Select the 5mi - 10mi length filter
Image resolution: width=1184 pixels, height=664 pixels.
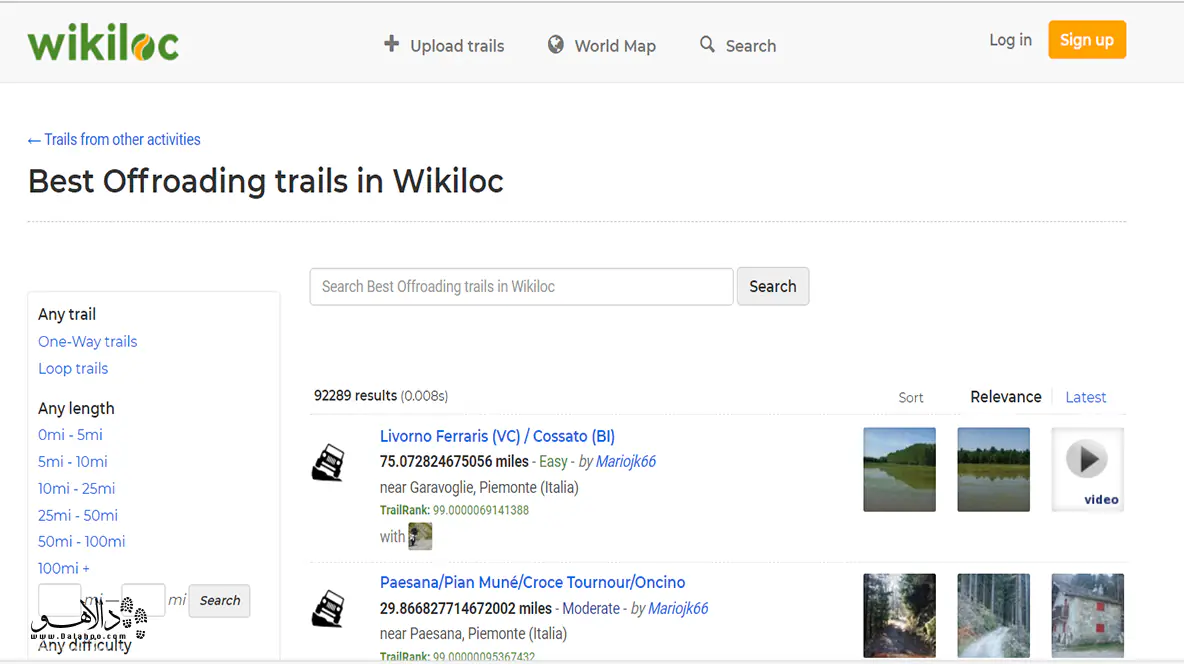[72, 462]
